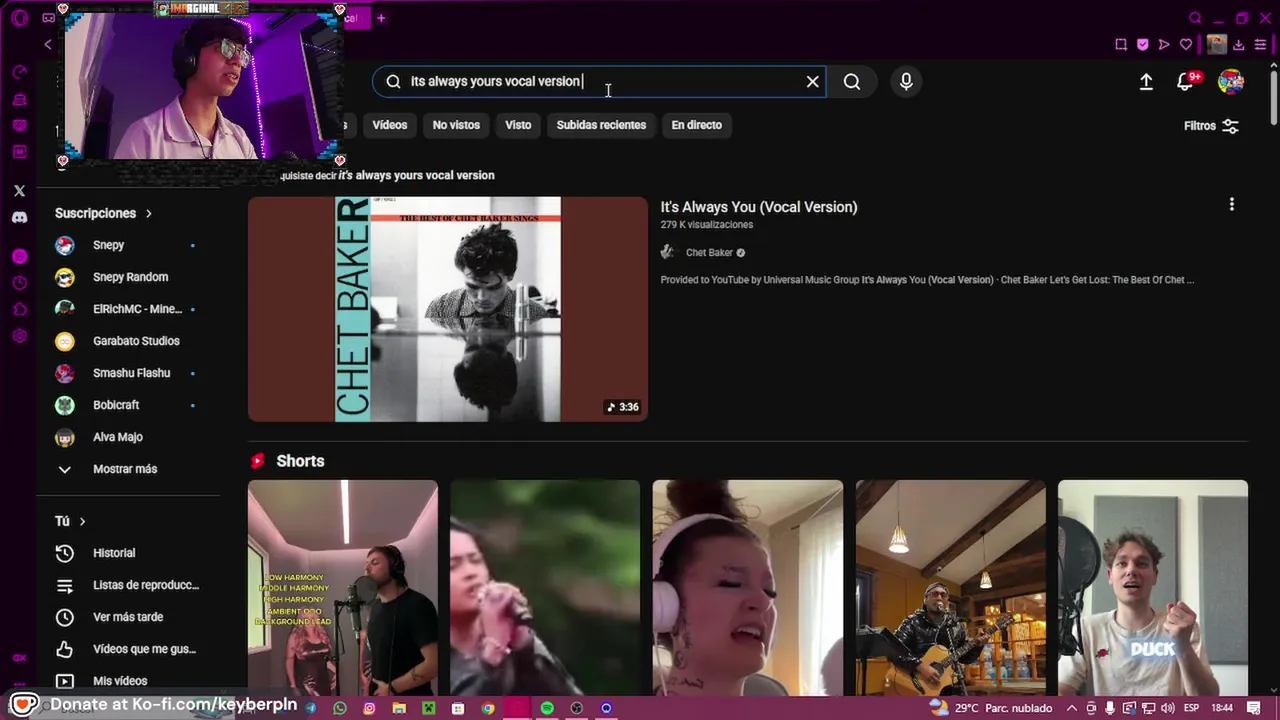Start voice search with the microphone icon
The height and width of the screenshot is (720, 1280).
tap(906, 82)
